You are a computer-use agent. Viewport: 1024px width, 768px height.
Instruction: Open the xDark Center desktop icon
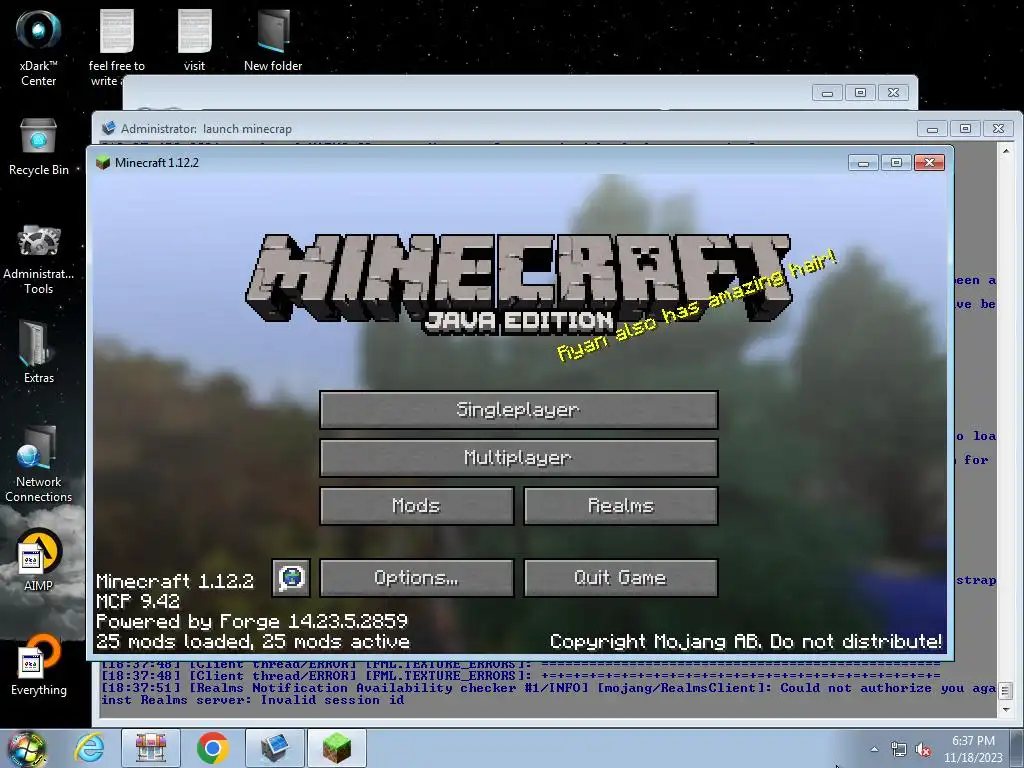pos(39,47)
